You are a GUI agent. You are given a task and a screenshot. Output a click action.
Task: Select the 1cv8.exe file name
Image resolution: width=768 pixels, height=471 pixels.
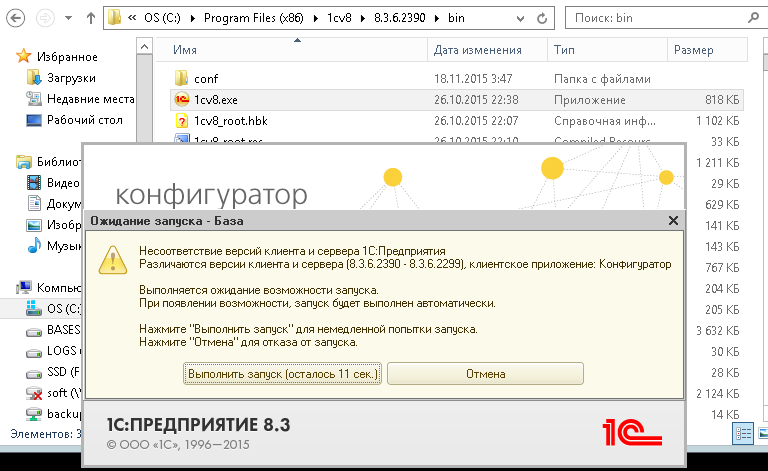tap(216, 100)
